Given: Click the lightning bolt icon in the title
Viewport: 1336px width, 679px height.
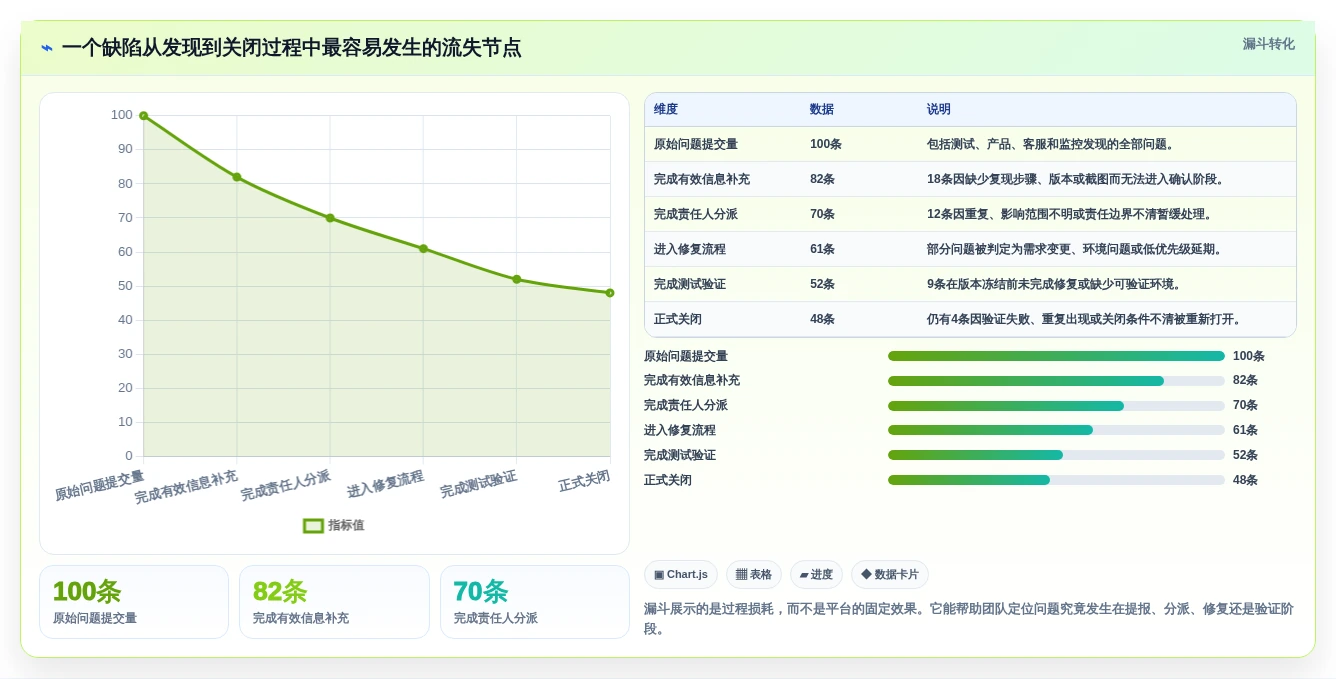Looking at the screenshot, I should (x=47, y=48).
